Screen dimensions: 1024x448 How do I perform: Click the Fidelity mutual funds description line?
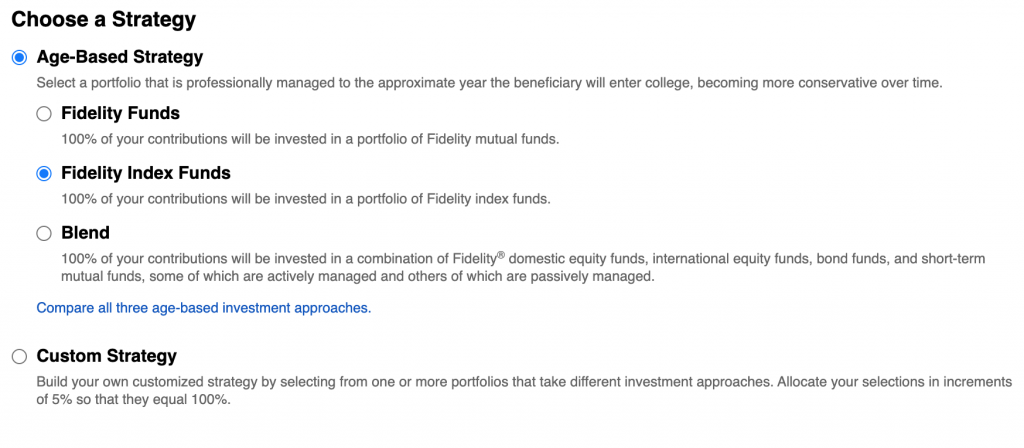tap(310, 139)
